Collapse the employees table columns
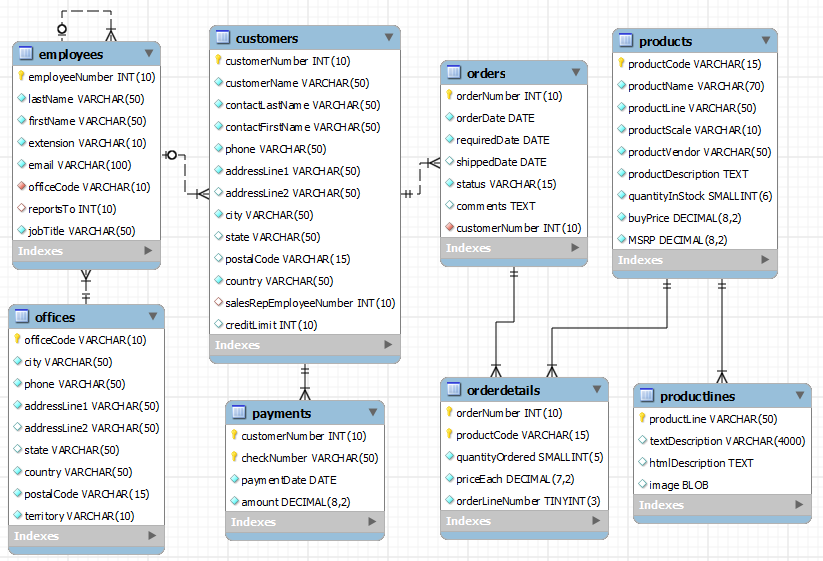The width and height of the screenshot is (823, 561). [149, 53]
